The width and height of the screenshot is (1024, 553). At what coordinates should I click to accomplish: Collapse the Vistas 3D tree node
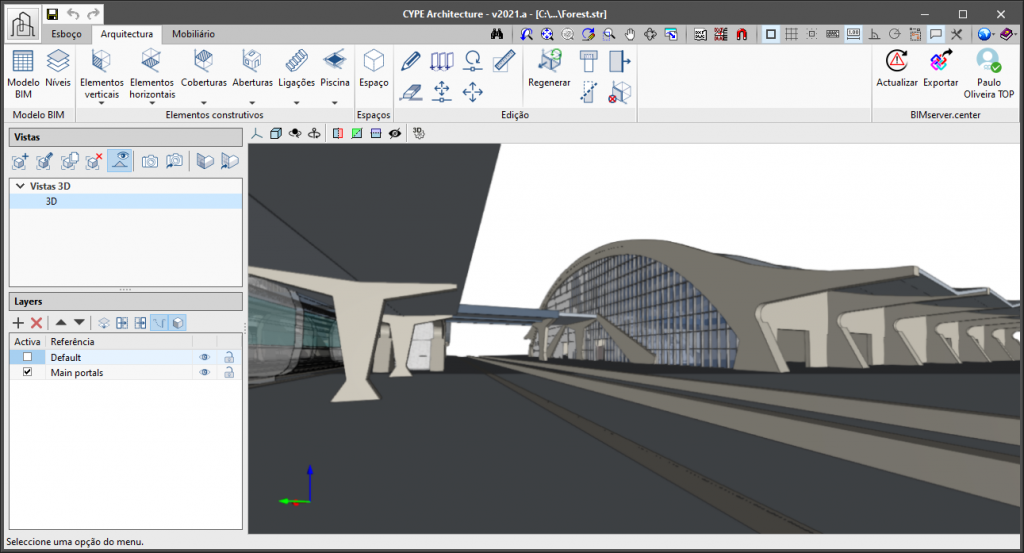pyautogui.click(x=20, y=186)
